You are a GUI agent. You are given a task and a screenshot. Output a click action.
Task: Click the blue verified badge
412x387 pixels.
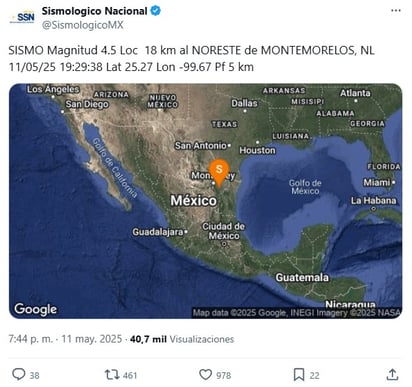(x=156, y=11)
